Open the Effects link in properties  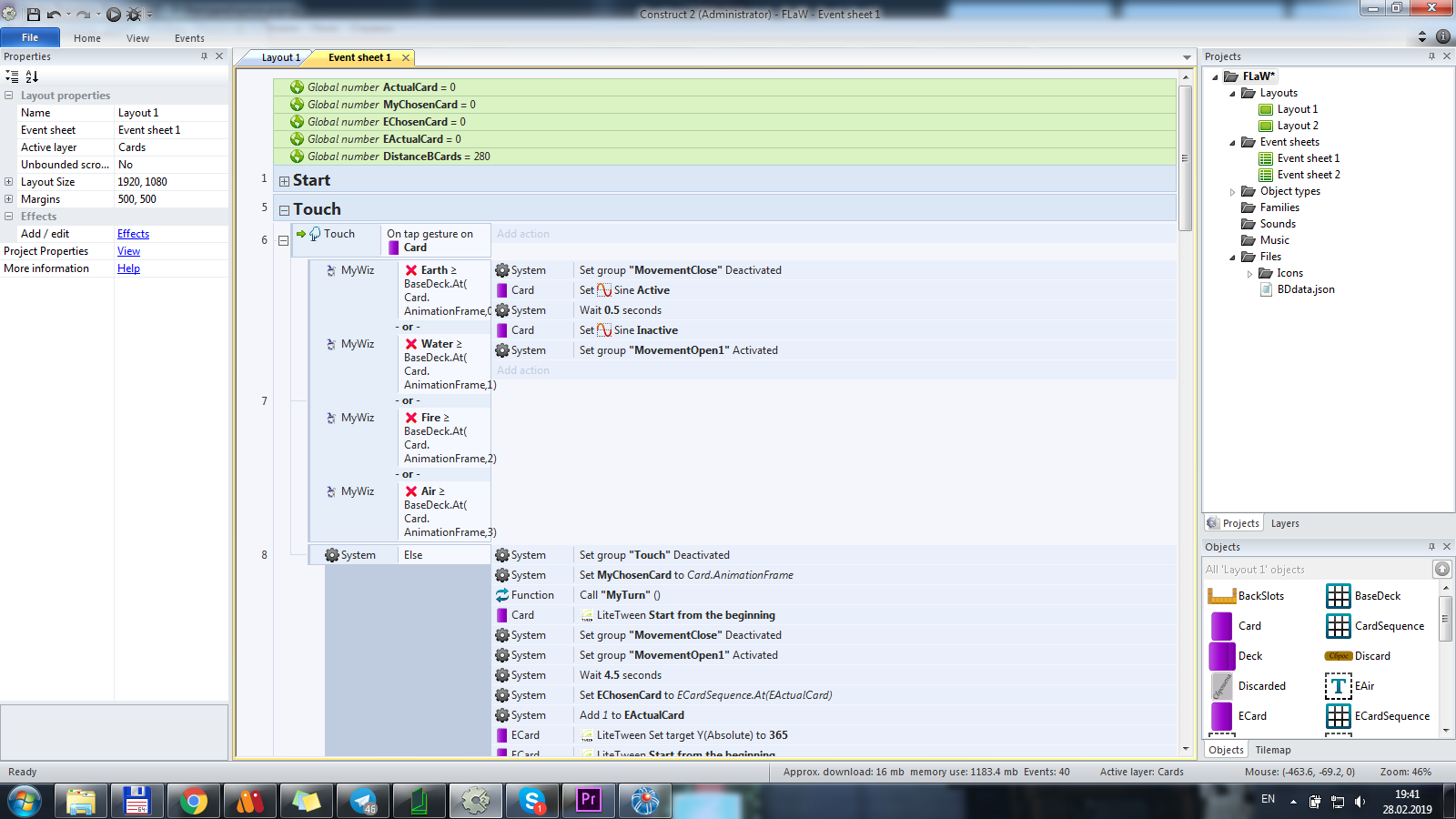(133, 234)
